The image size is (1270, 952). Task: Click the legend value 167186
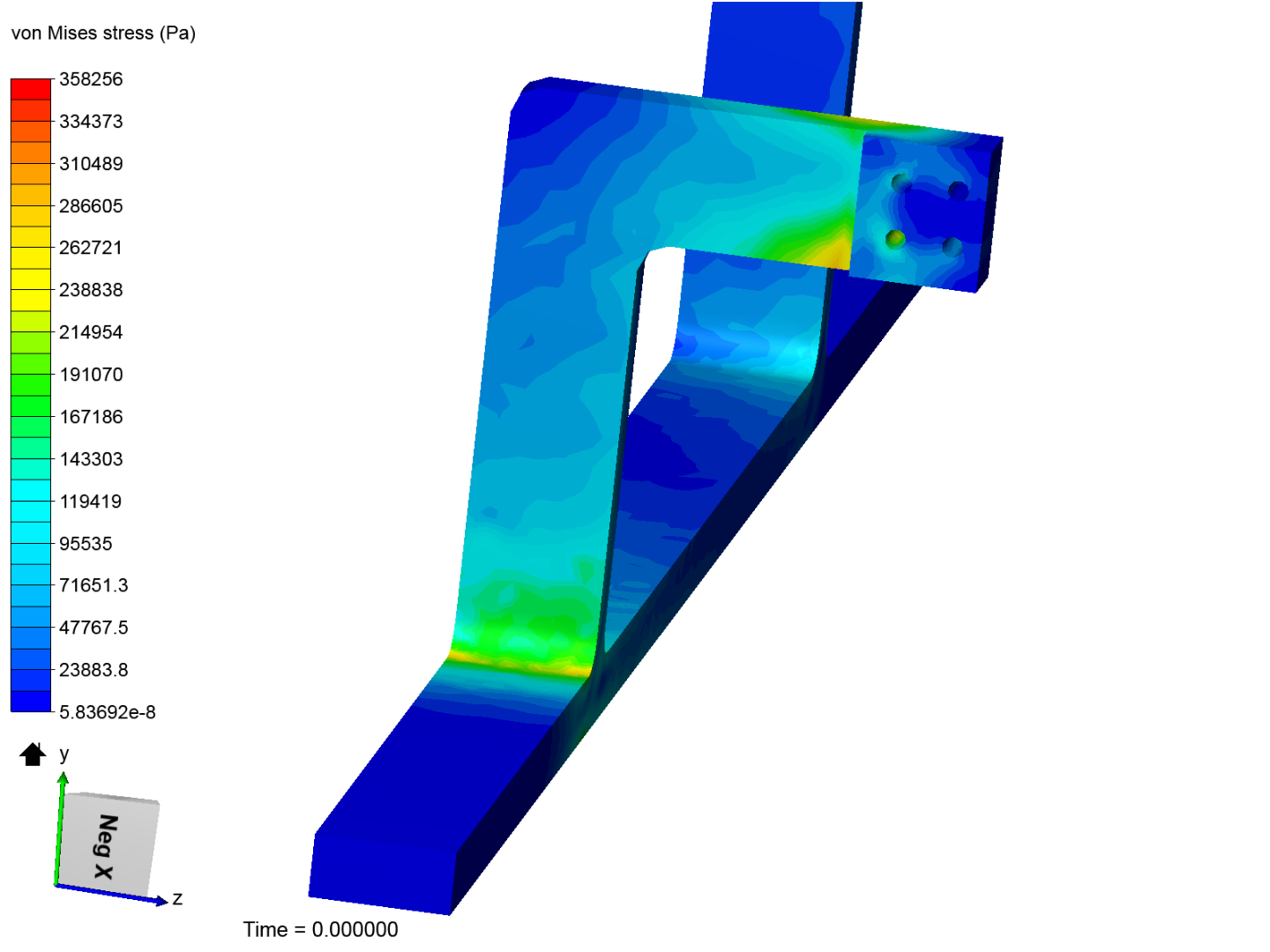(91, 417)
